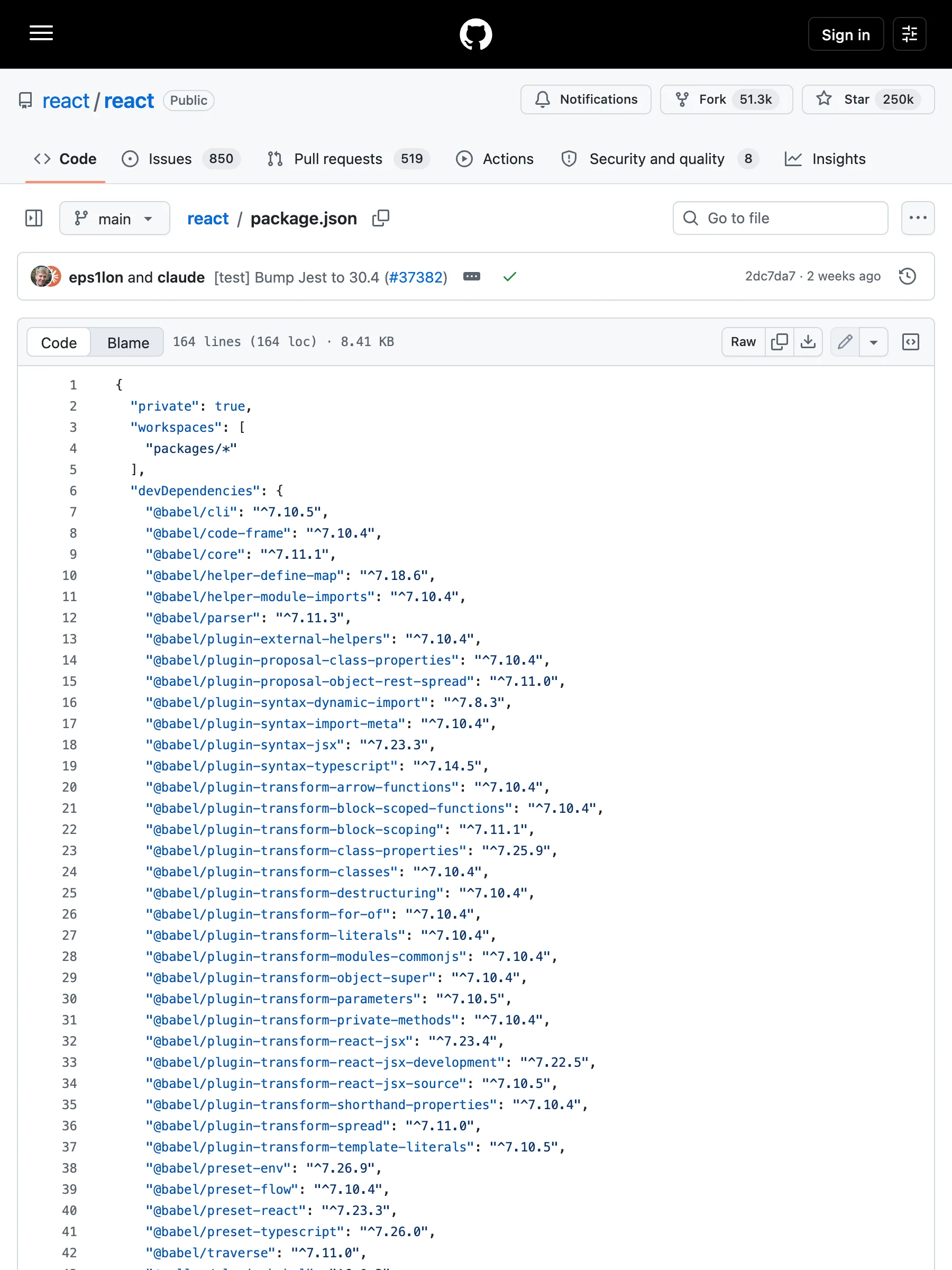The height and width of the screenshot is (1270, 952).
Task: Open more edit options dropdown arrow
Action: (x=873, y=342)
